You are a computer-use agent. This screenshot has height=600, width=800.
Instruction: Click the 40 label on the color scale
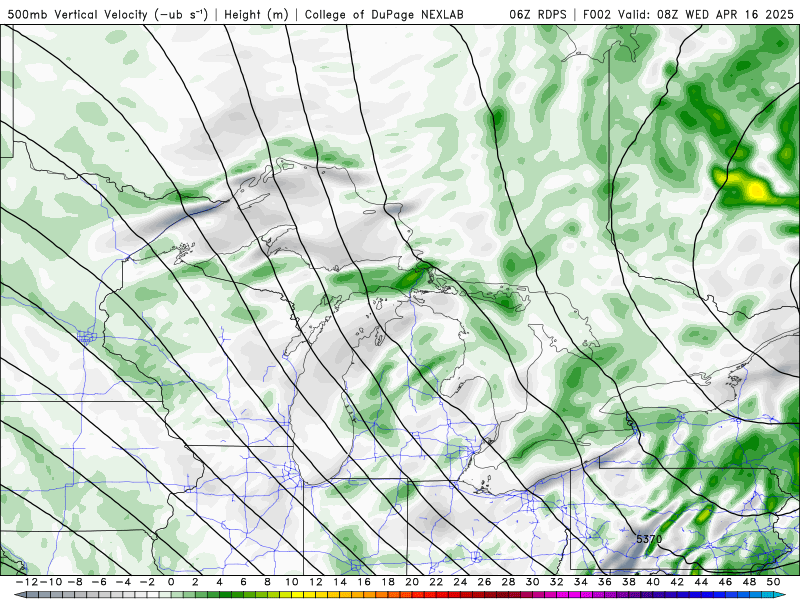(653, 582)
